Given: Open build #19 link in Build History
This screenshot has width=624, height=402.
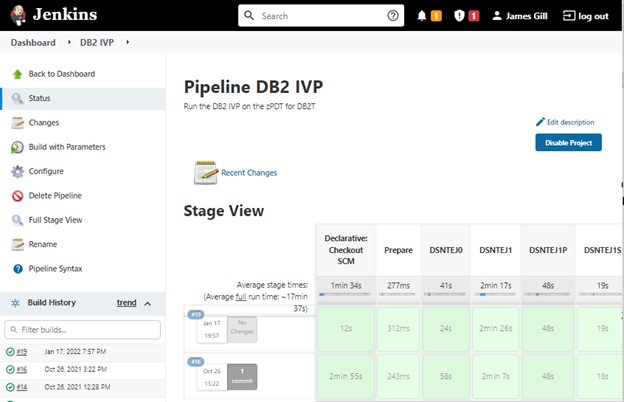Looking at the screenshot, I should (x=22, y=352).
